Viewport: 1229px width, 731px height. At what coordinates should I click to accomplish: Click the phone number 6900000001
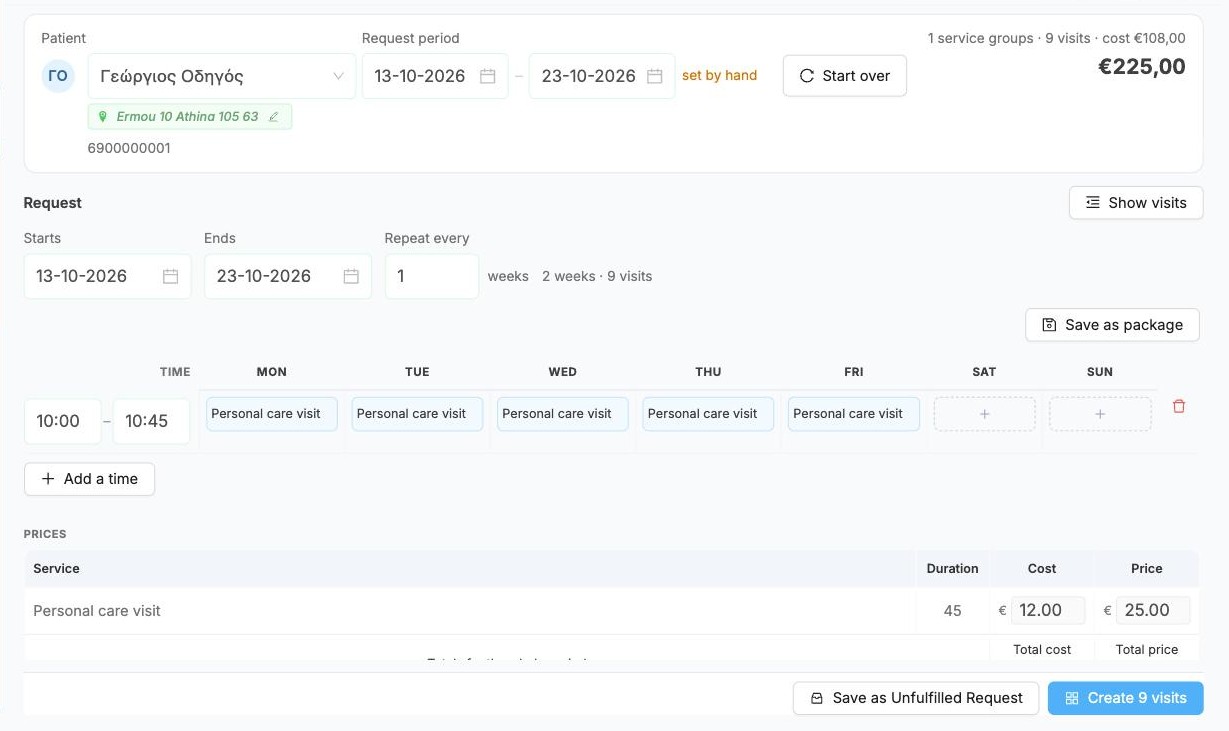[x=129, y=148]
